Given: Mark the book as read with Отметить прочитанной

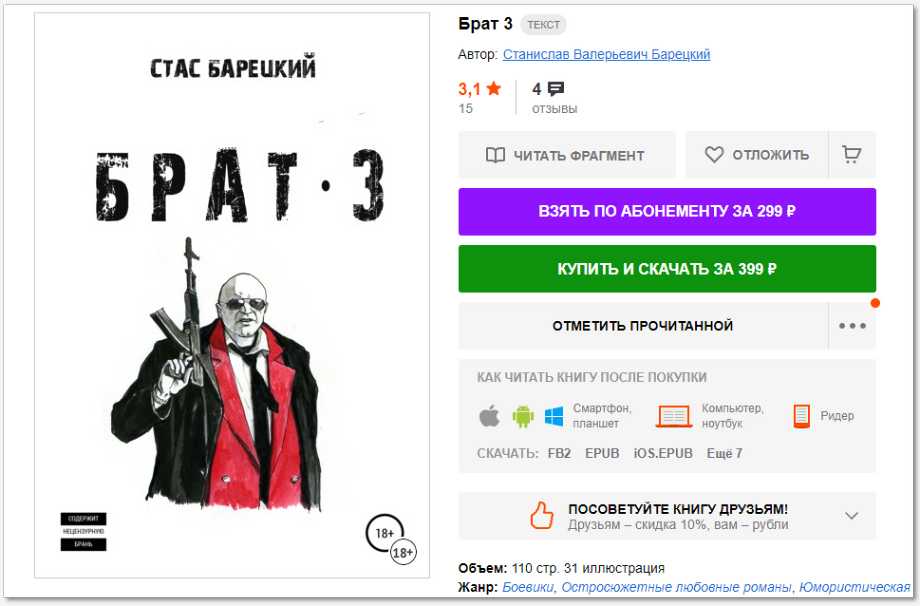Looking at the screenshot, I should tap(643, 326).
